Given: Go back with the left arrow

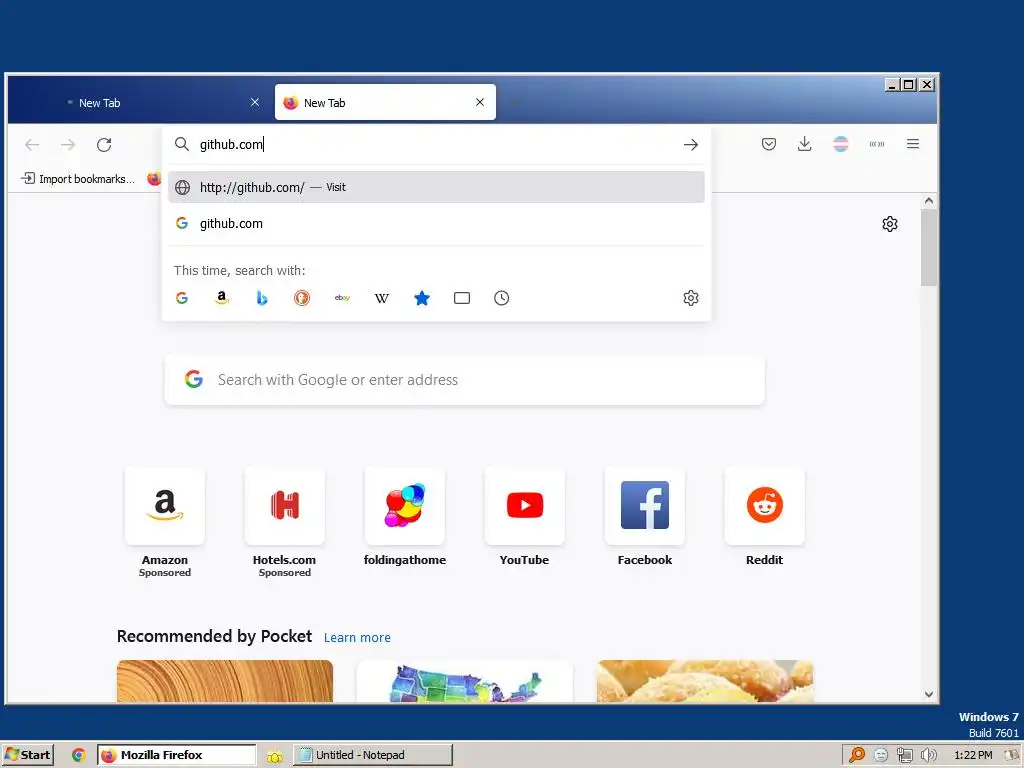Looking at the screenshot, I should pos(32,144).
